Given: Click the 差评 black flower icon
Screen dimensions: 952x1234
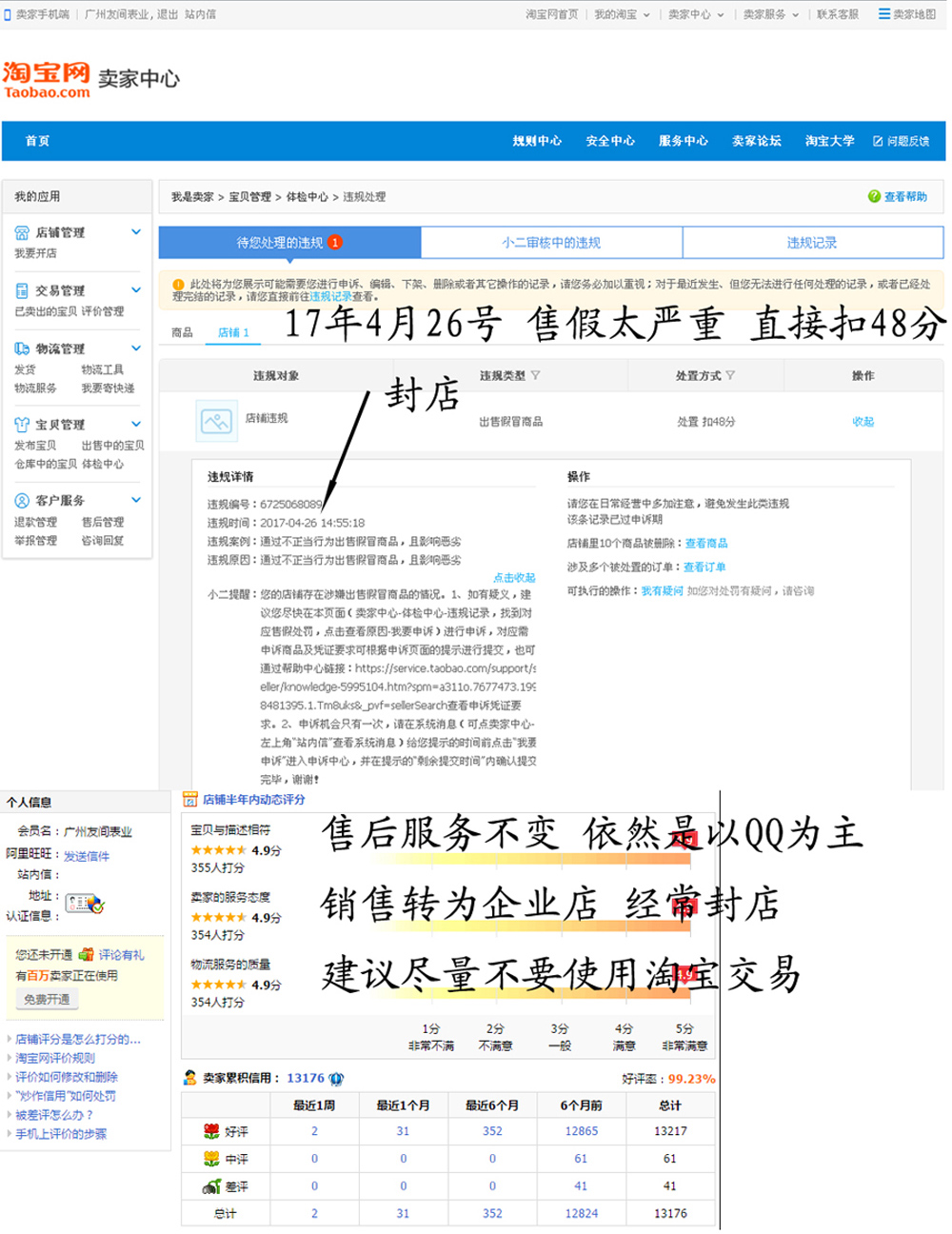Looking at the screenshot, I should 212,1186.
